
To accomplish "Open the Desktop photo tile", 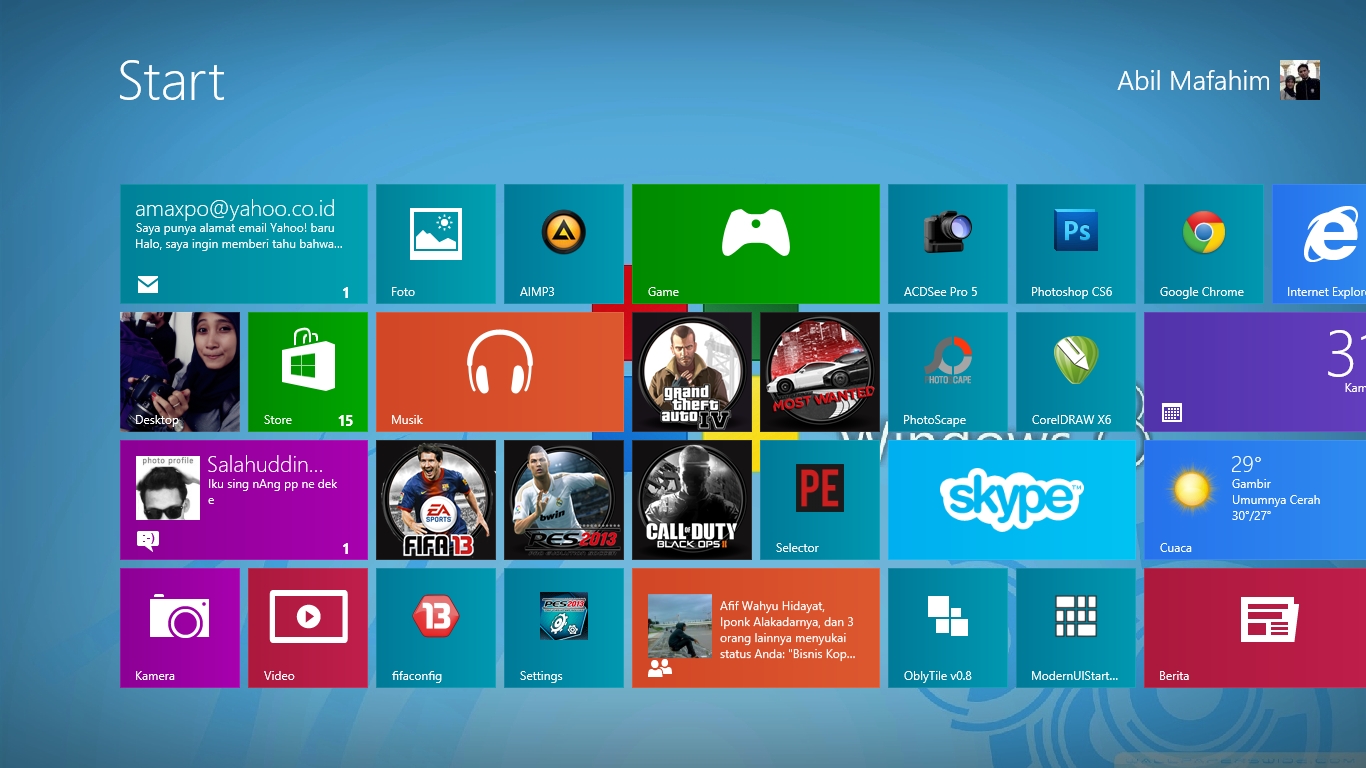I will 180,372.
